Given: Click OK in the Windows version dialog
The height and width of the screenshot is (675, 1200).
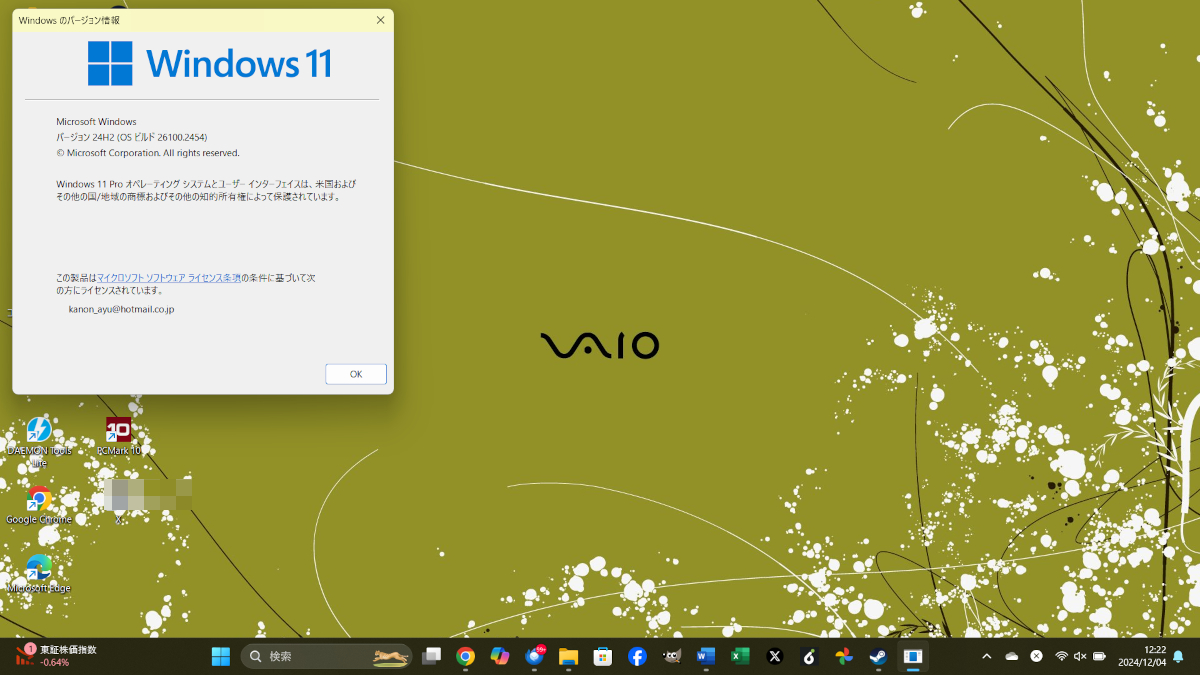Looking at the screenshot, I should [x=355, y=374].
